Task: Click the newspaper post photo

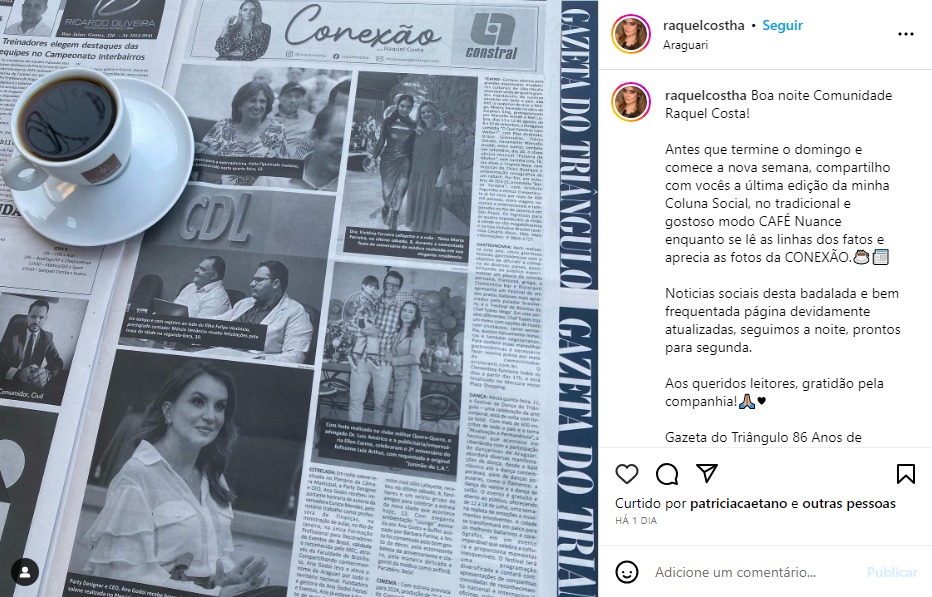Action: click(x=299, y=298)
